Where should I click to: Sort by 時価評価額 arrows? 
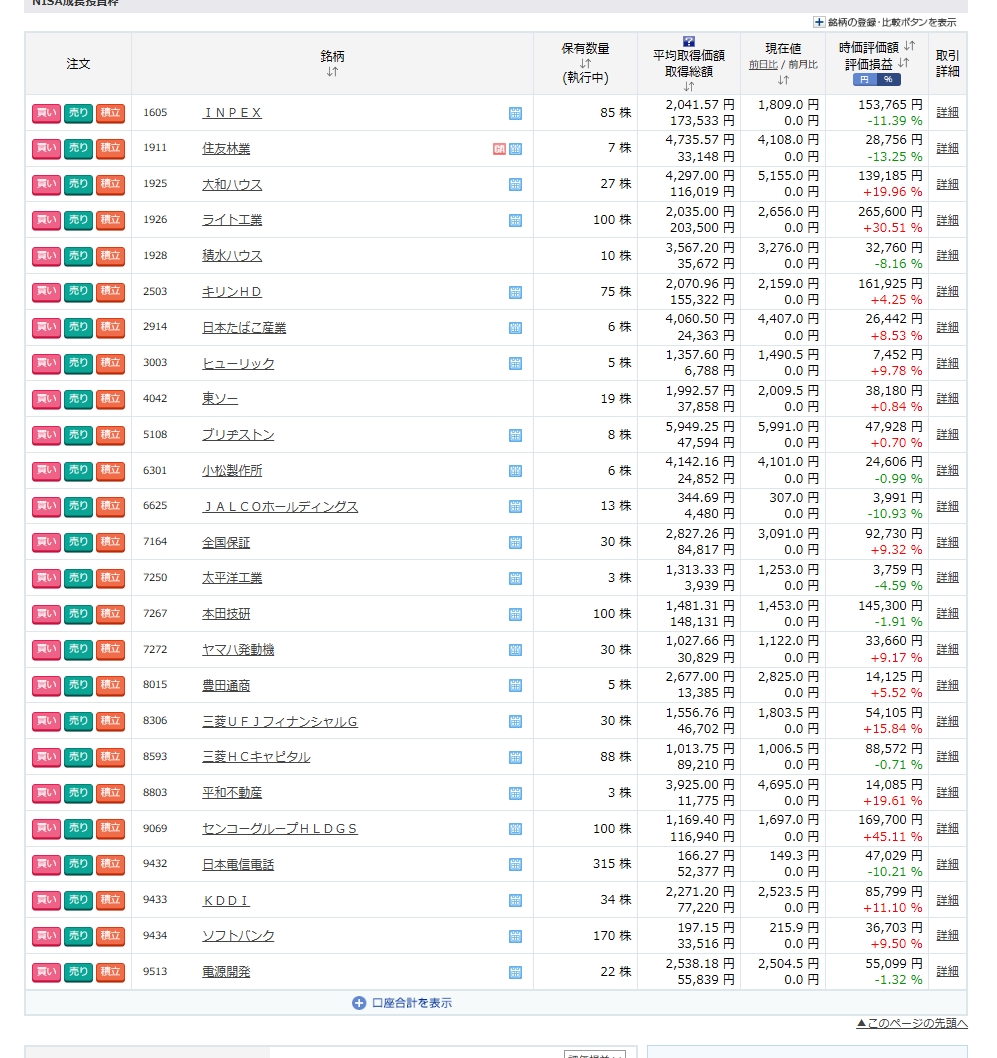909,46
